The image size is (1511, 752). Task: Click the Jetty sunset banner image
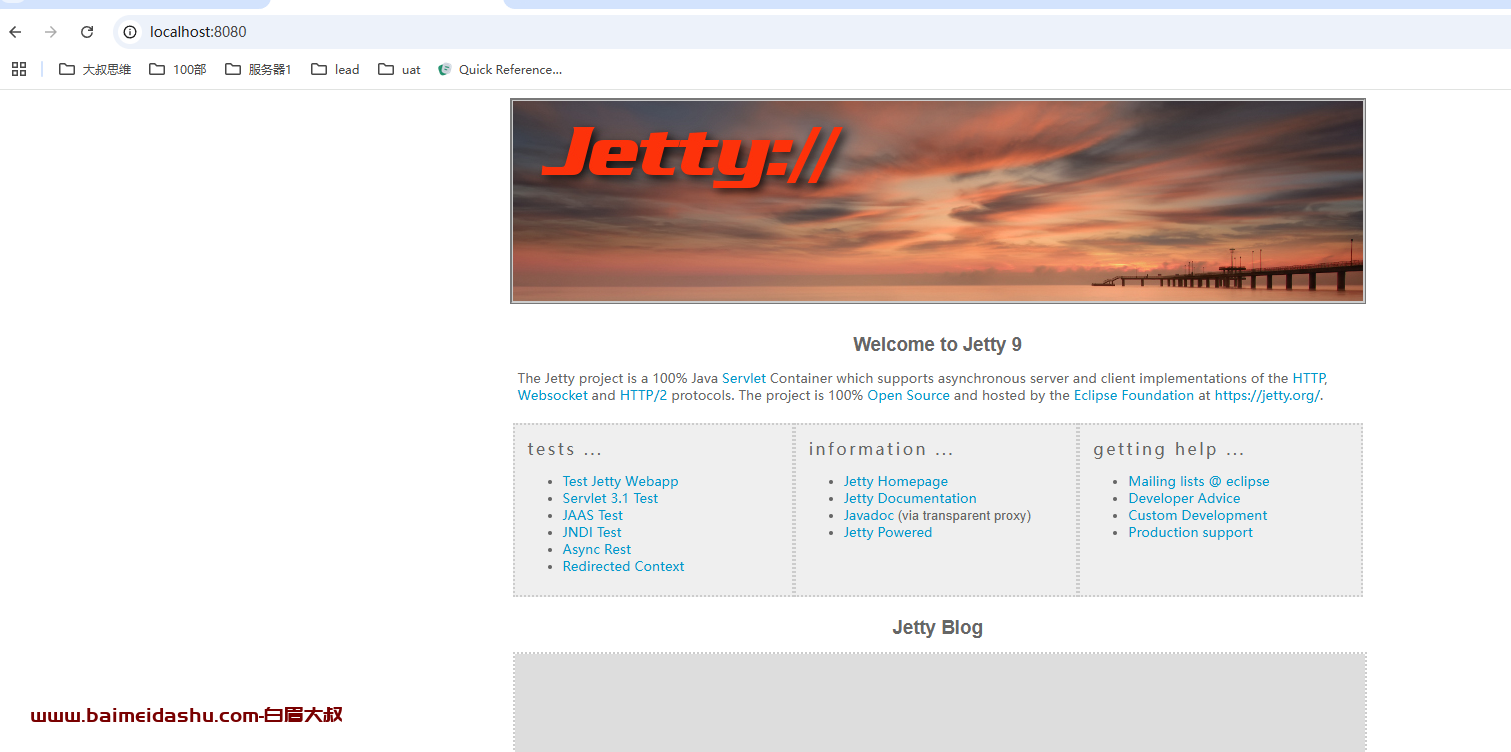tap(938, 201)
